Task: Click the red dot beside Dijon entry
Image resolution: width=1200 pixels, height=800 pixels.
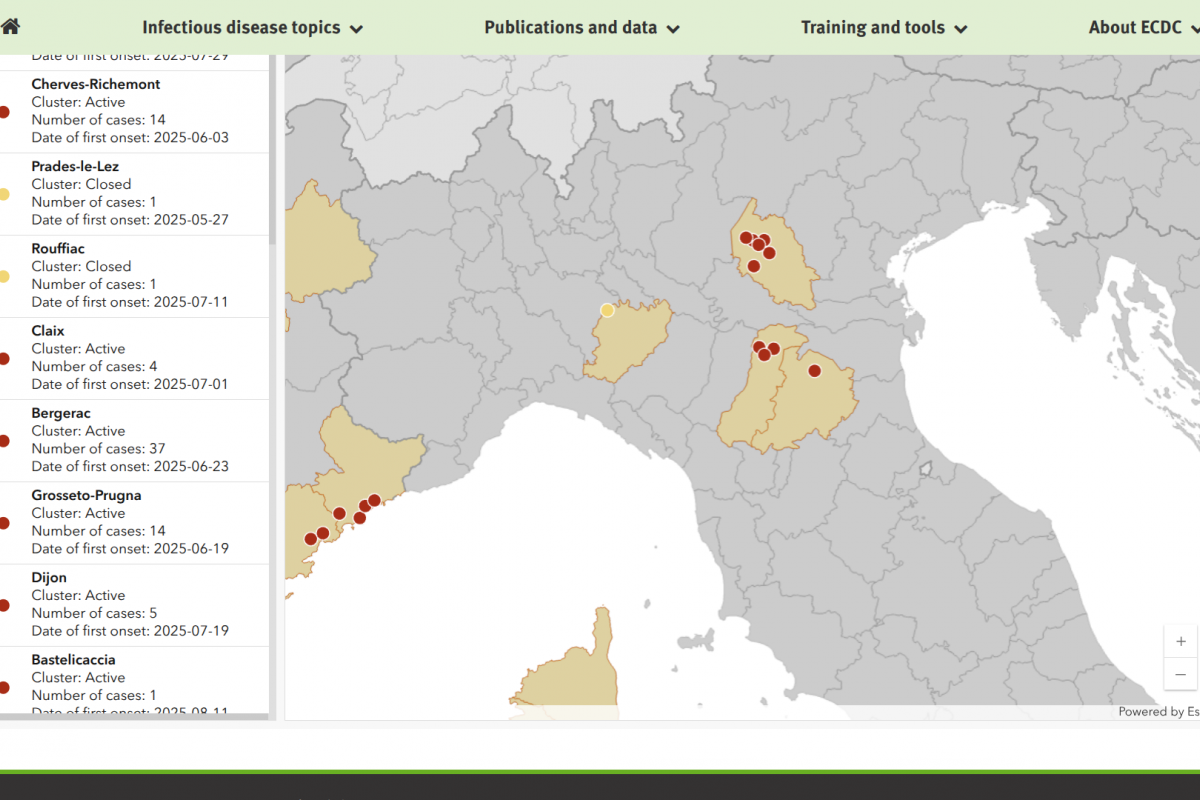Action: (4, 605)
